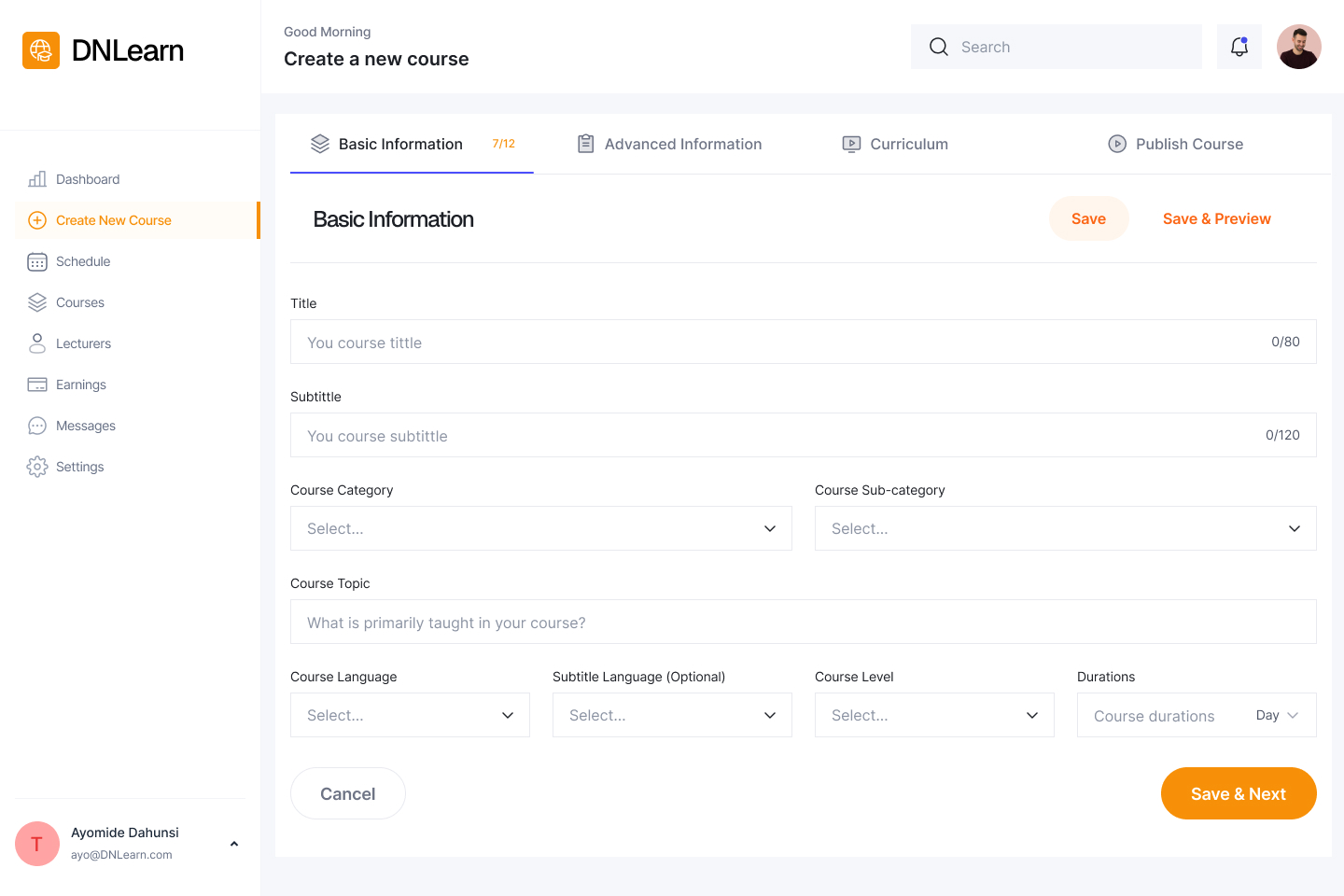
Task: Open the Course Level dropdown
Action: (x=934, y=715)
